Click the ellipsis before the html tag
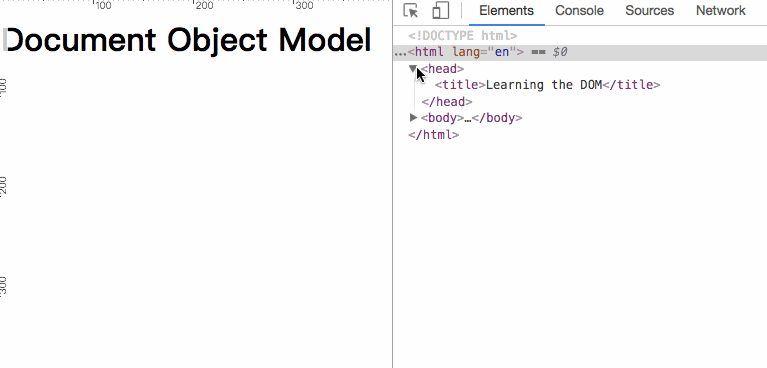The width and height of the screenshot is (767, 368). 400,53
